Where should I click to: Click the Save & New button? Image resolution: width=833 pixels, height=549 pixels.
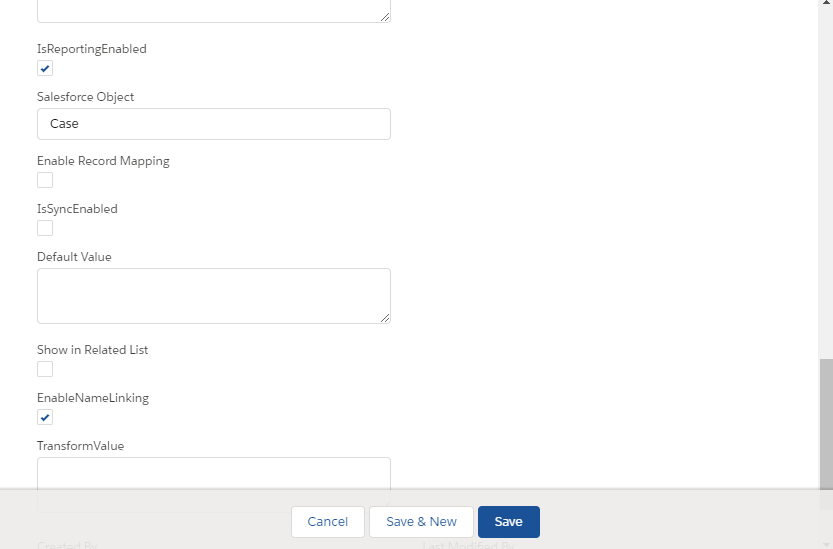click(421, 522)
